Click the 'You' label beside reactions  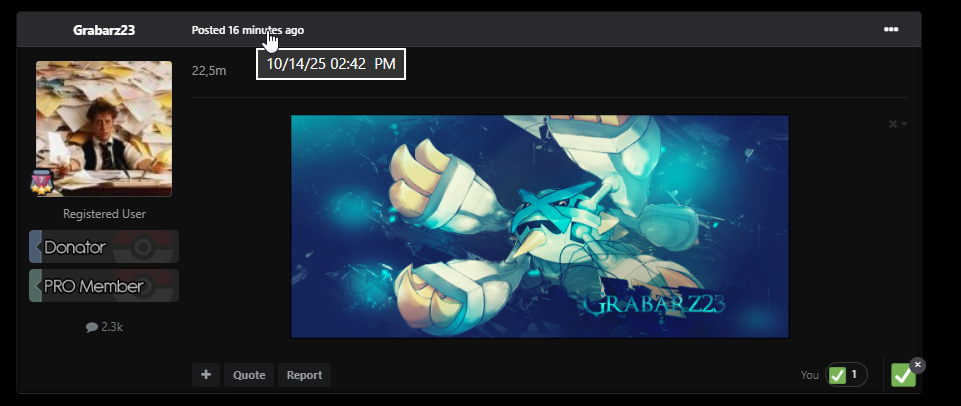[810, 375]
